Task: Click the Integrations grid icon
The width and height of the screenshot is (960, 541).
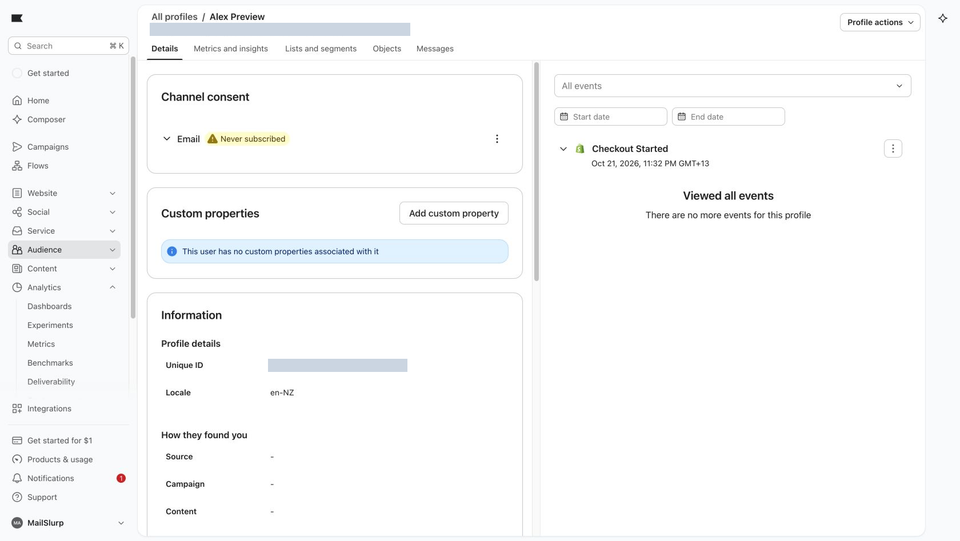Action: click(17, 408)
